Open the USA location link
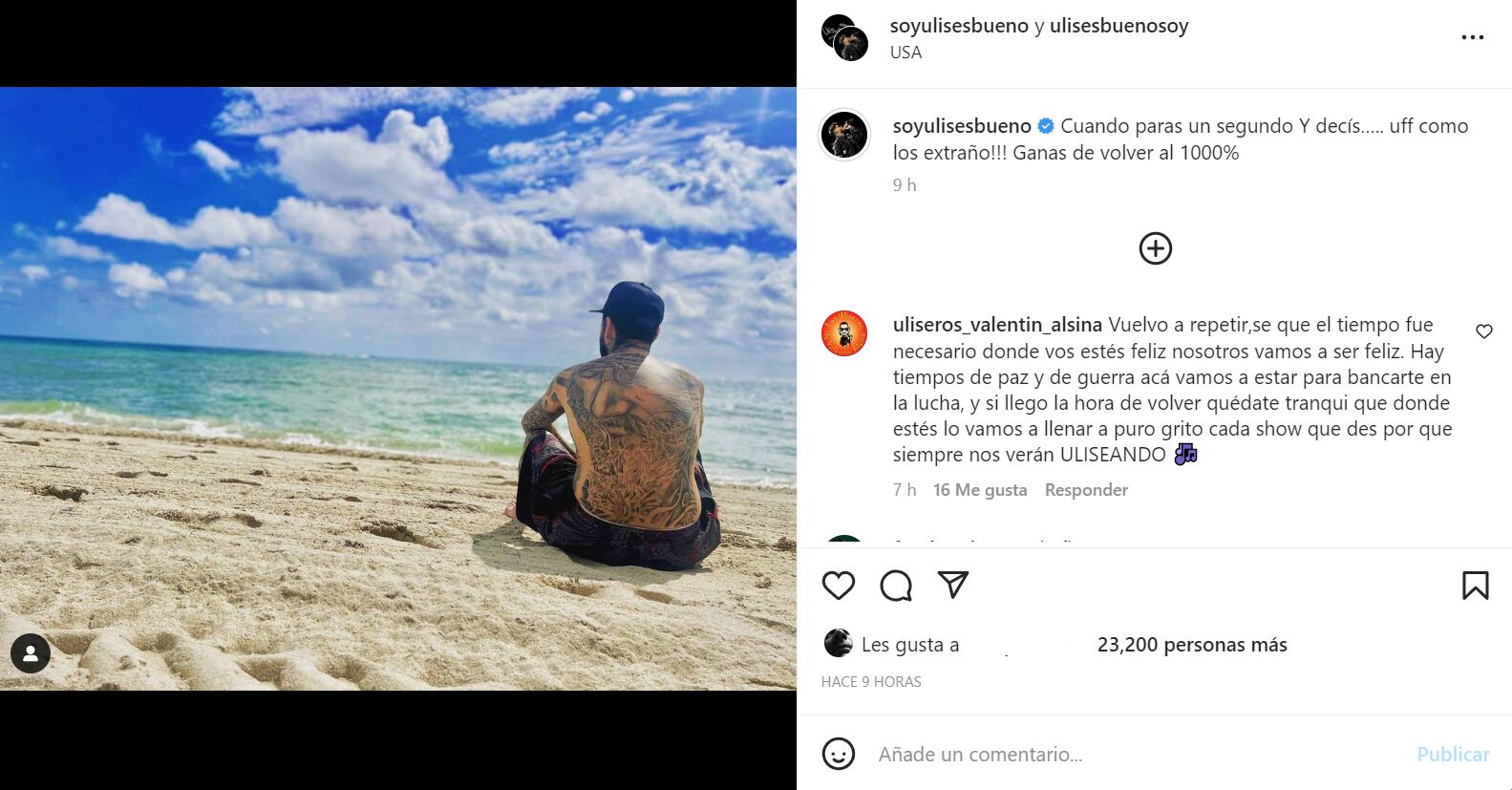Viewport: 1512px width, 790px height. [x=905, y=53]
